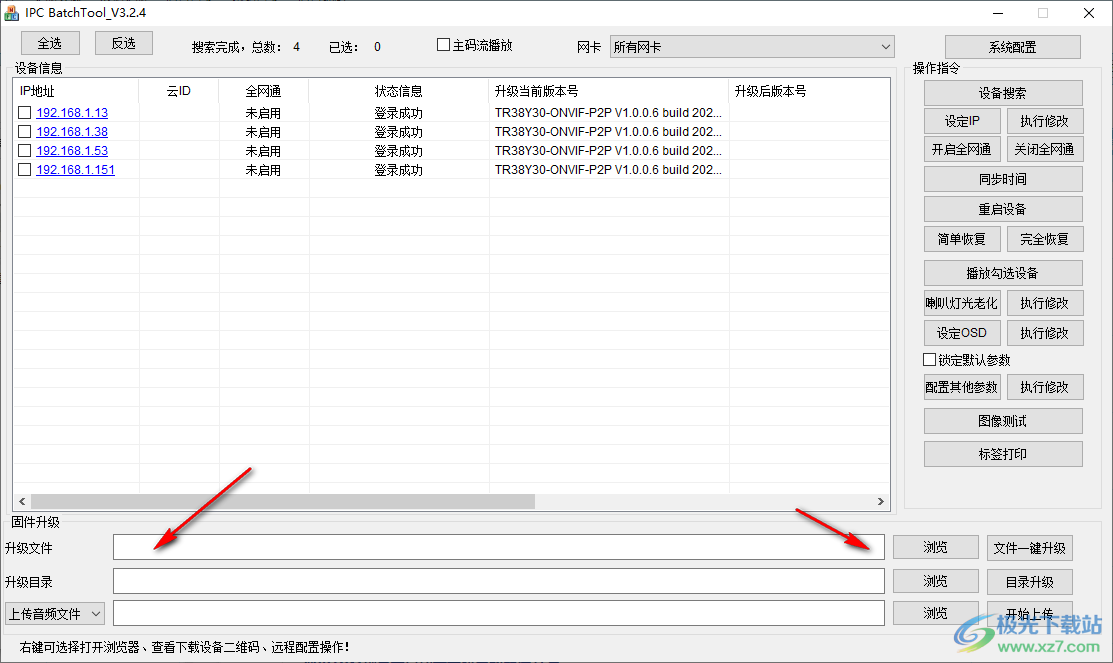Click 文件一键升级 one-key upgrade button
The image size is (1113, 663).
pyautogui.click(x=1029, y=547)
